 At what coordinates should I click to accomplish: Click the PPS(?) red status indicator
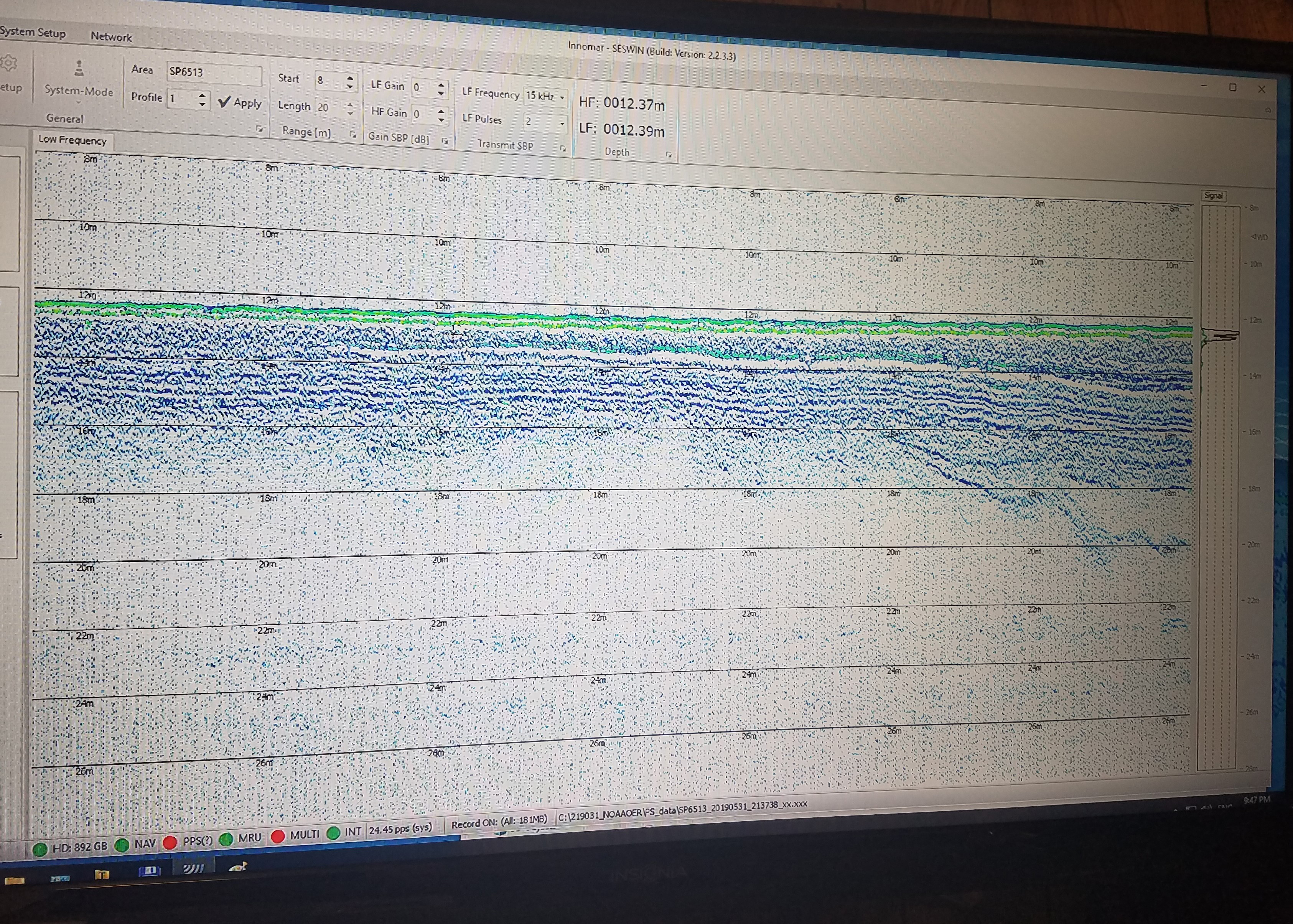point(170,843)
